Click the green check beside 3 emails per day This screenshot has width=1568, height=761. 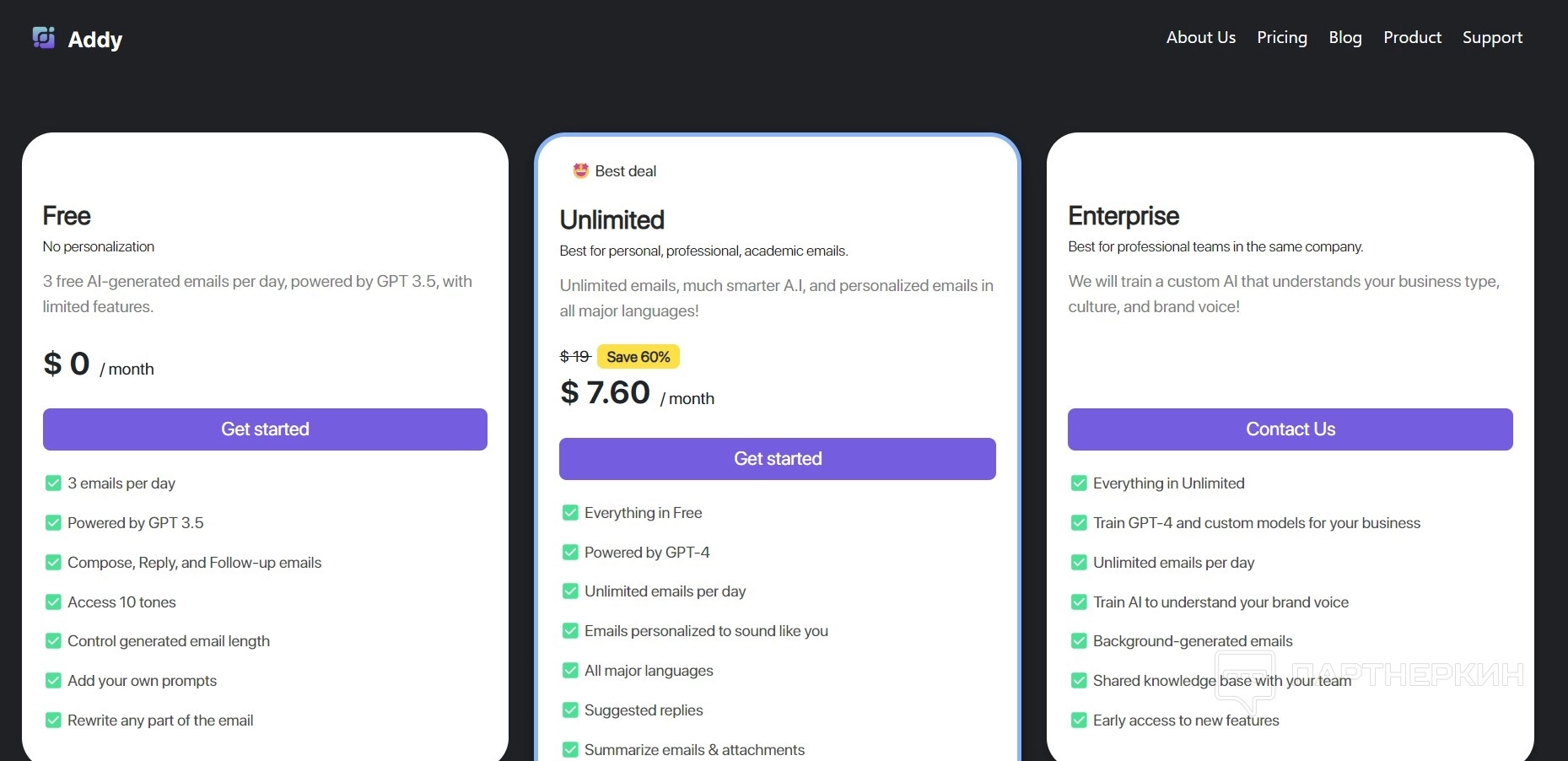point(53,483)
